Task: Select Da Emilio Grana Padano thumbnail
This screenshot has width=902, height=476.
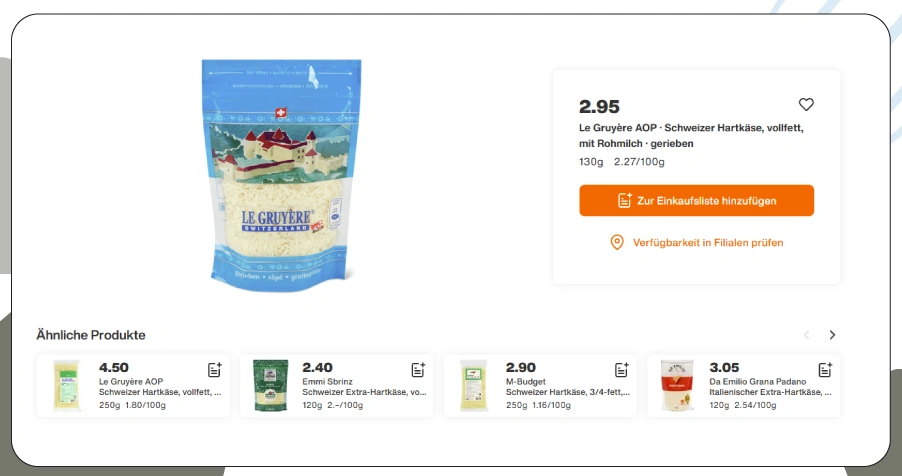Action: (677, 385)
